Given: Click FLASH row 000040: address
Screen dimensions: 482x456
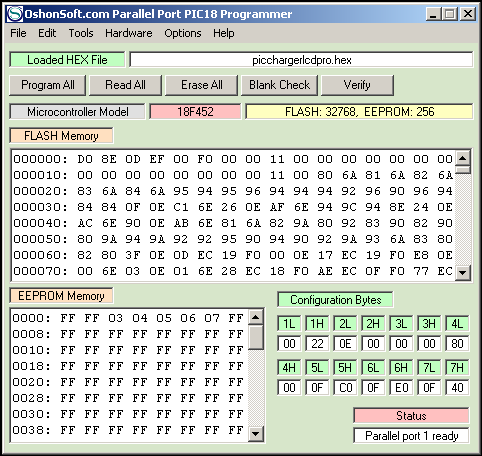Looking at the screenshot, I should point(40,223).
